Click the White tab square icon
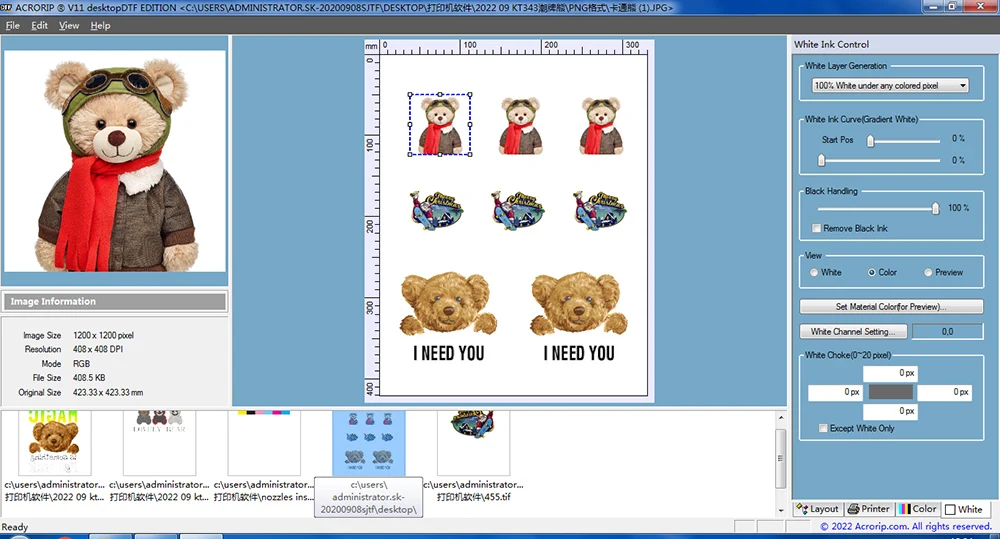1000x539 pixels. point(950,510)
